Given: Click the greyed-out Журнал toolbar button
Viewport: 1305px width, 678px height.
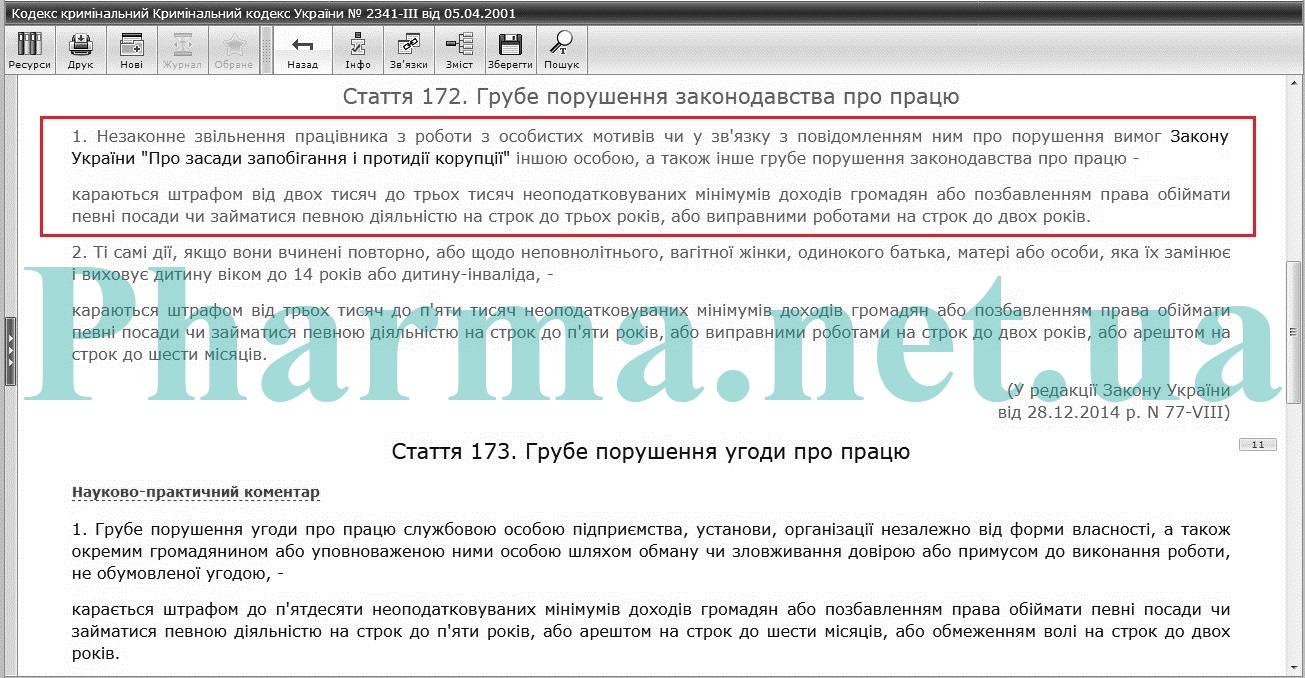Looking at the screenshot, I should pos(182,50).
